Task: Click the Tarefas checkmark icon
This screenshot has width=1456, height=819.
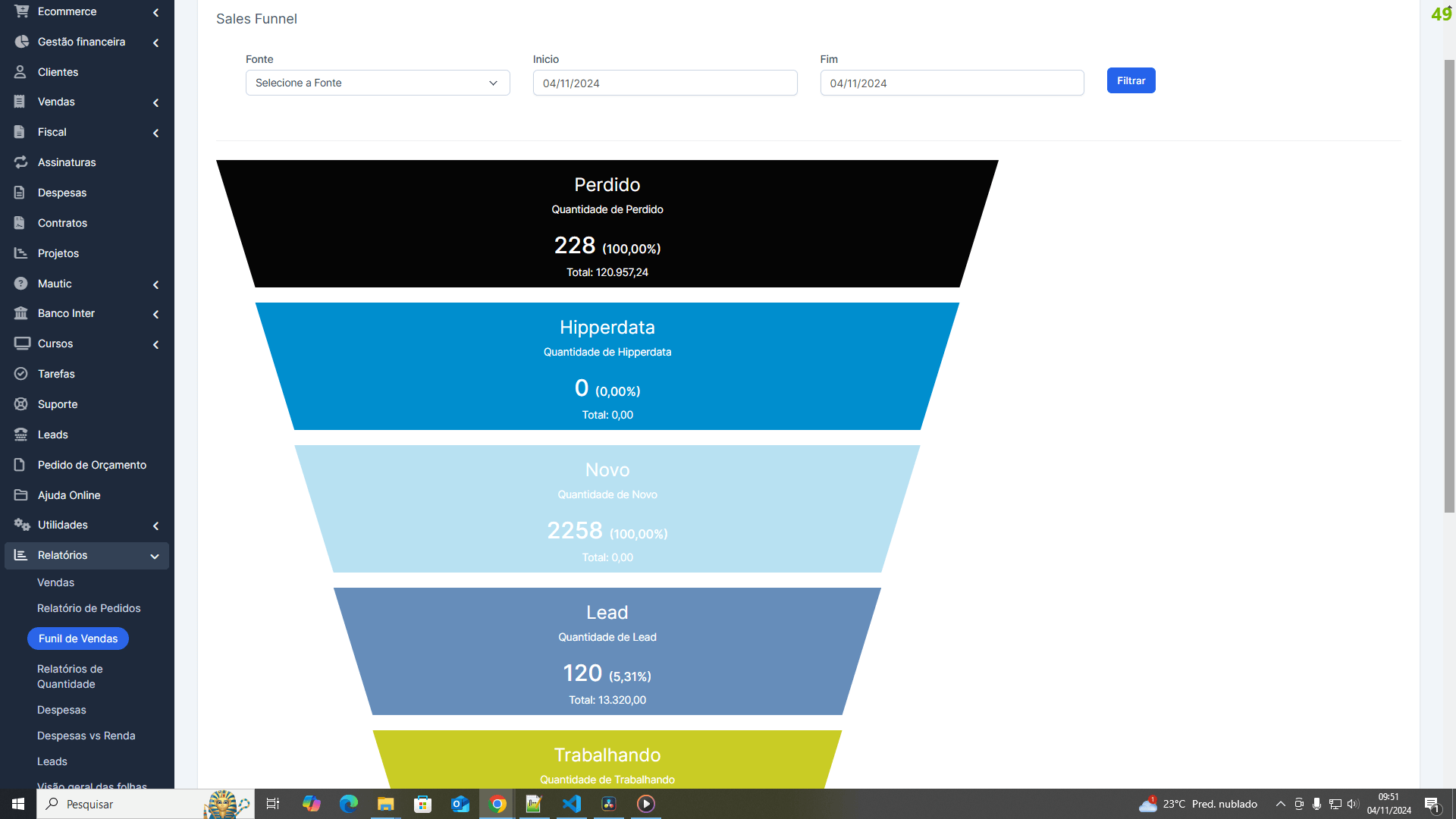Action: tap(20, 374)
